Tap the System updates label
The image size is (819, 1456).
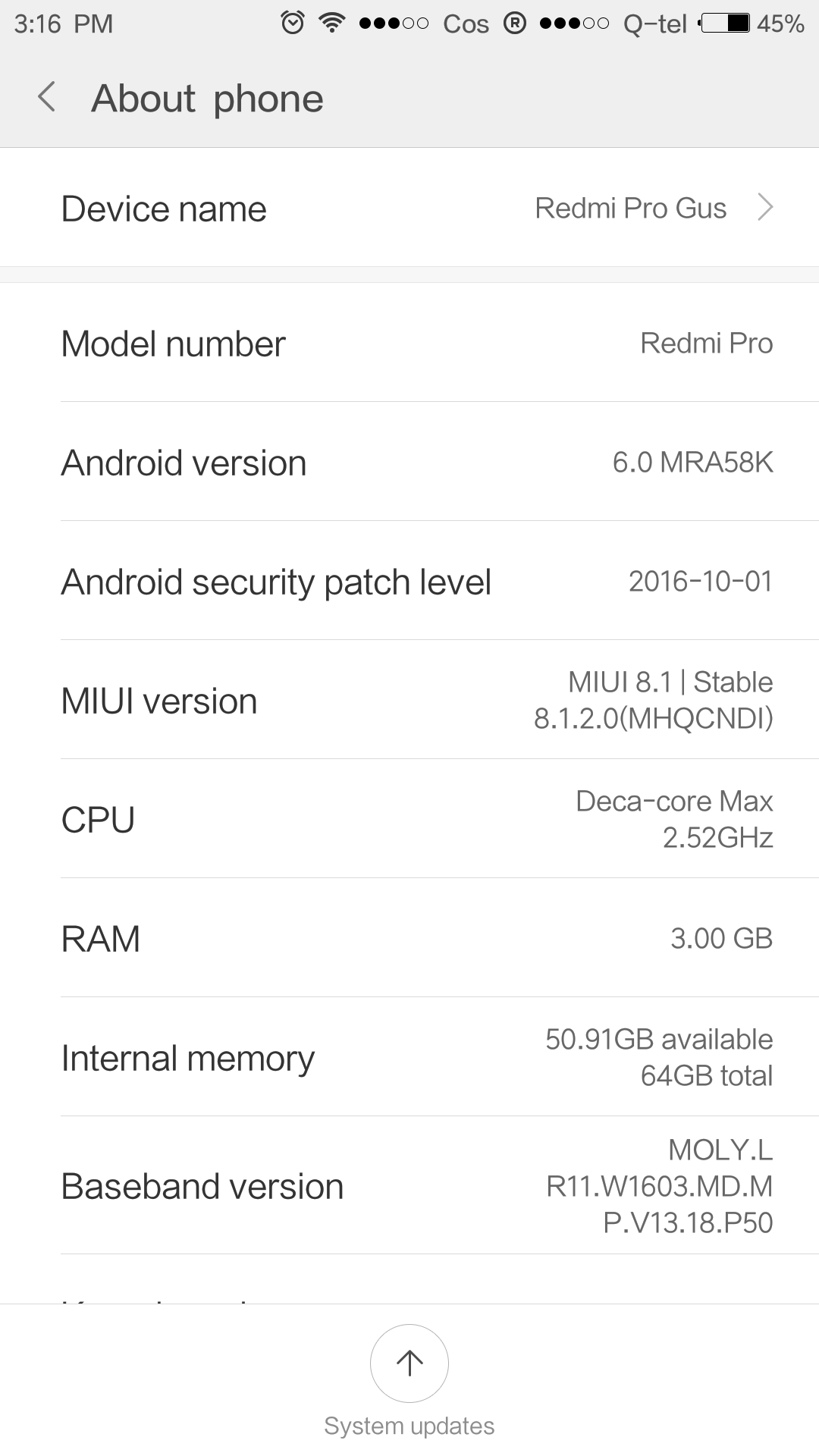point(409,1426)
